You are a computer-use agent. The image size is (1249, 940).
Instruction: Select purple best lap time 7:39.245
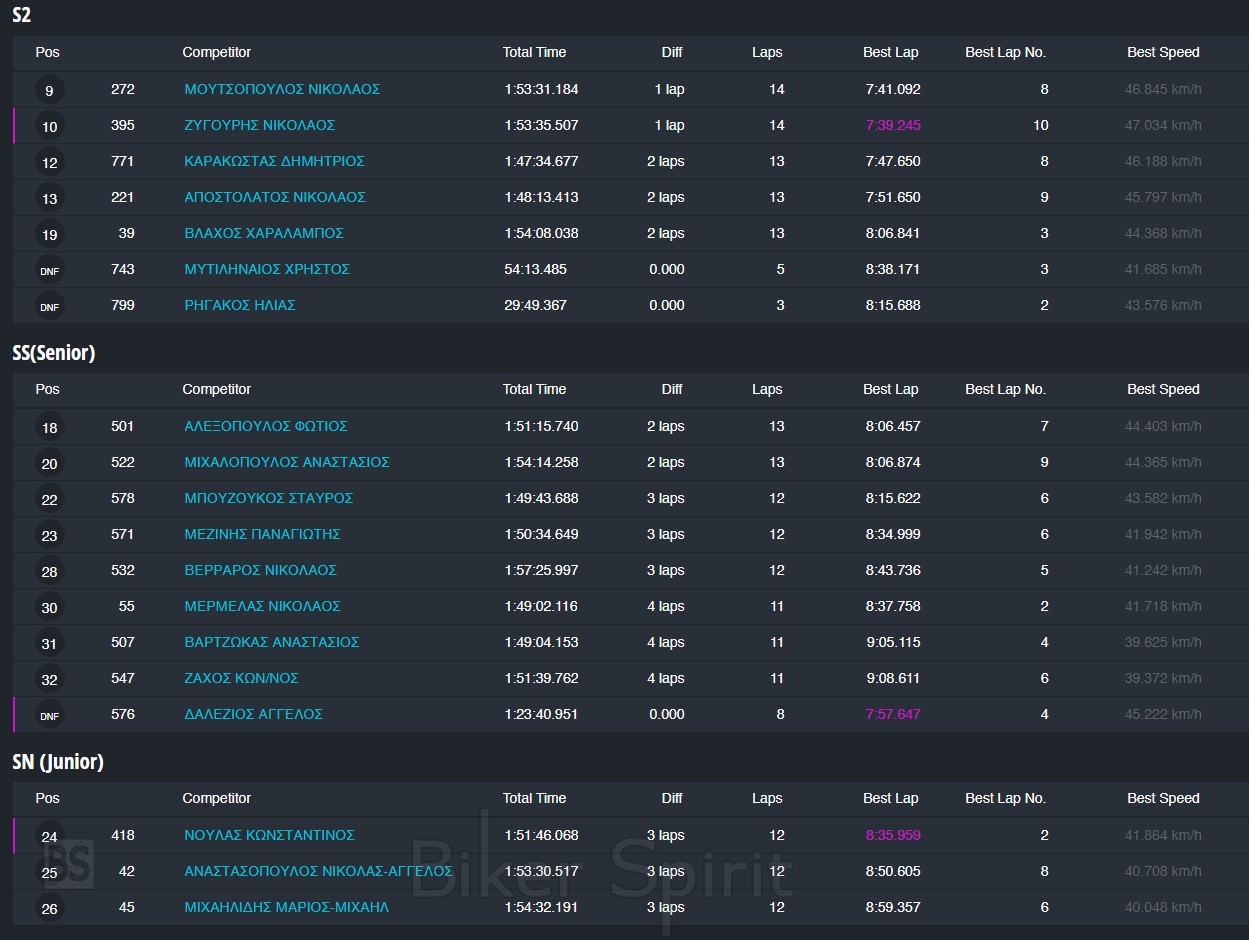click(x=893, y=125)
